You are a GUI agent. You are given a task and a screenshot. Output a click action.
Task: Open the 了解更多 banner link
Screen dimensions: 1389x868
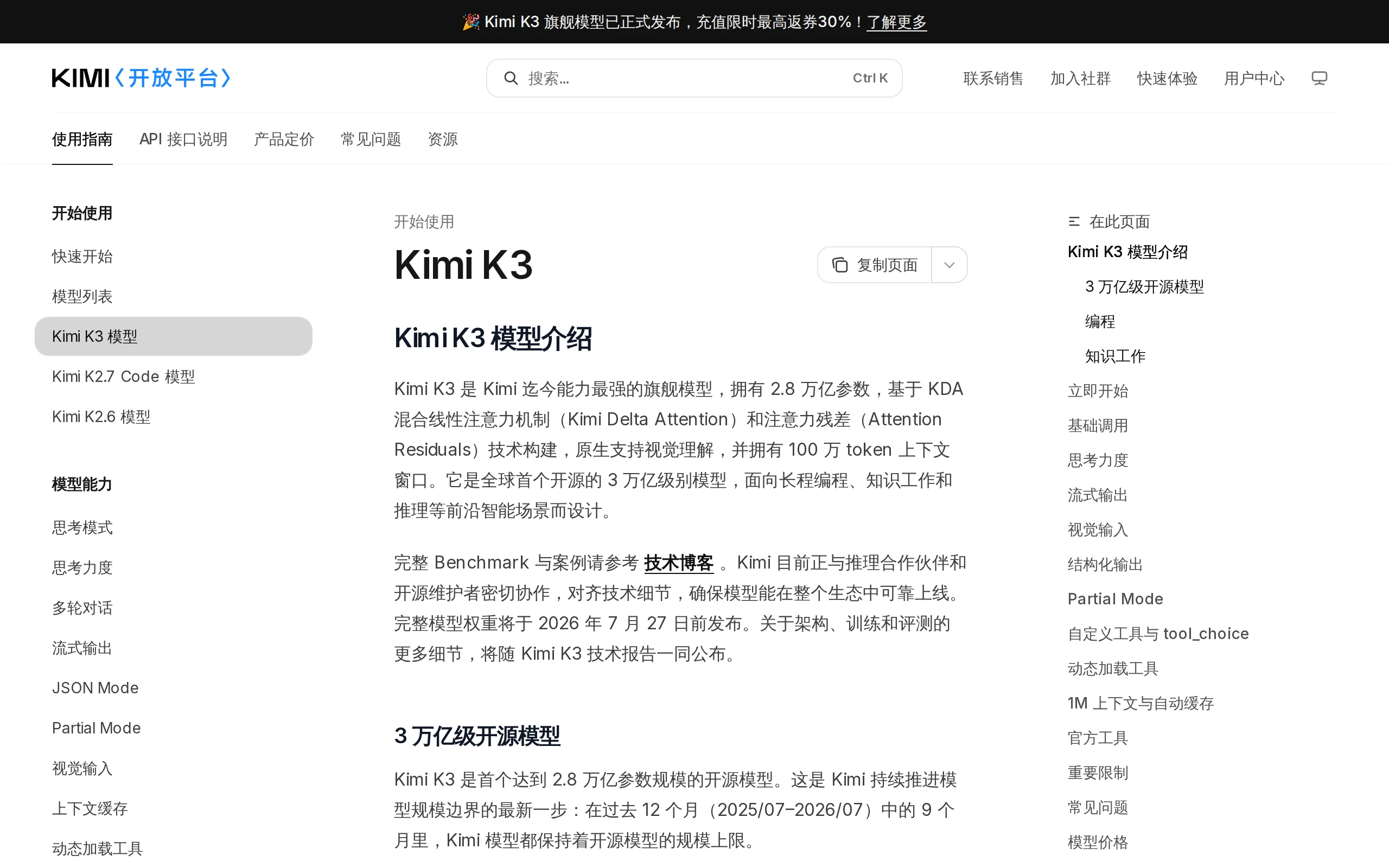(x=896, y=22)
